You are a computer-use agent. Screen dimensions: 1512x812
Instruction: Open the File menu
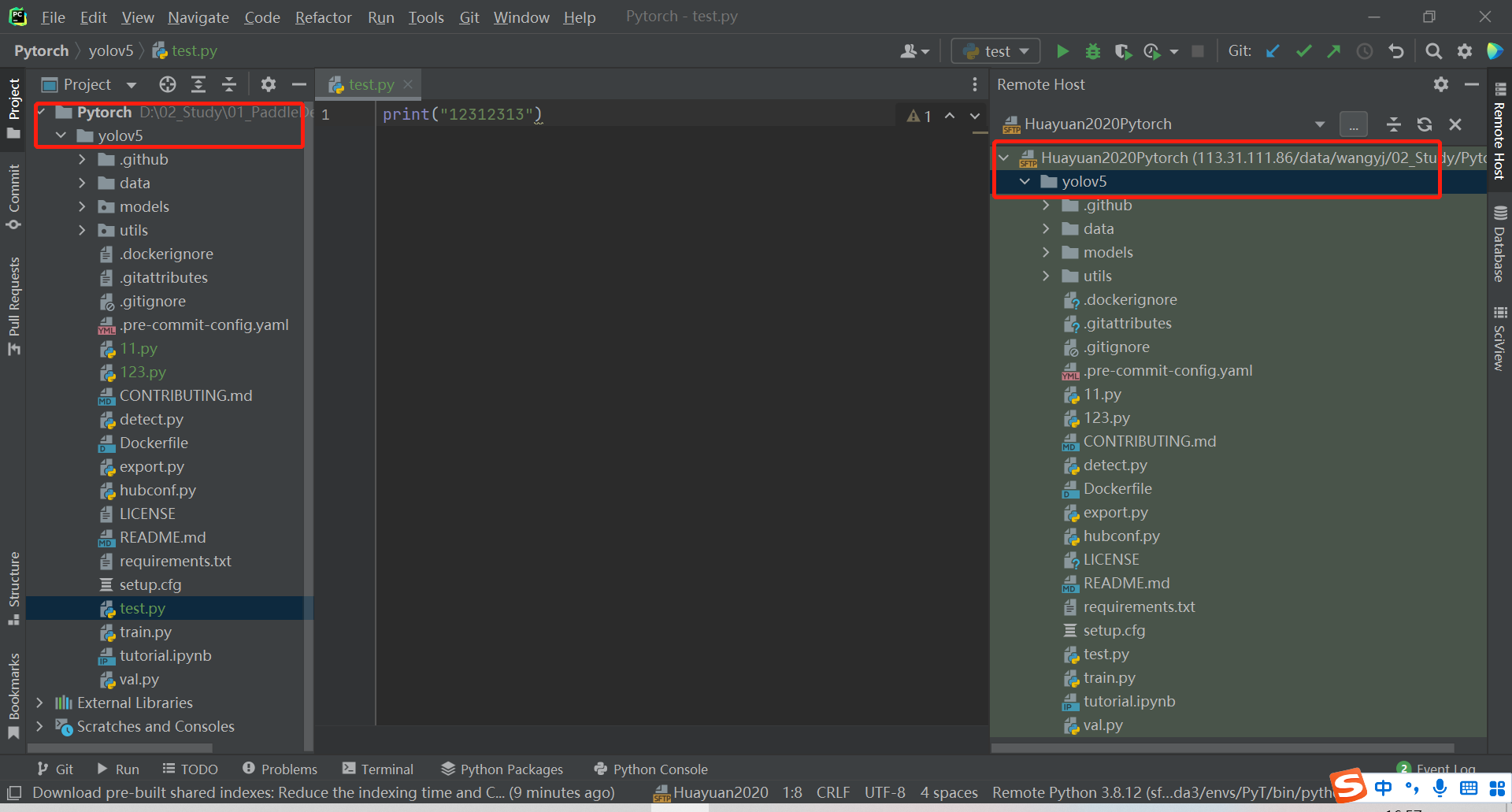[x=53, y=17]
